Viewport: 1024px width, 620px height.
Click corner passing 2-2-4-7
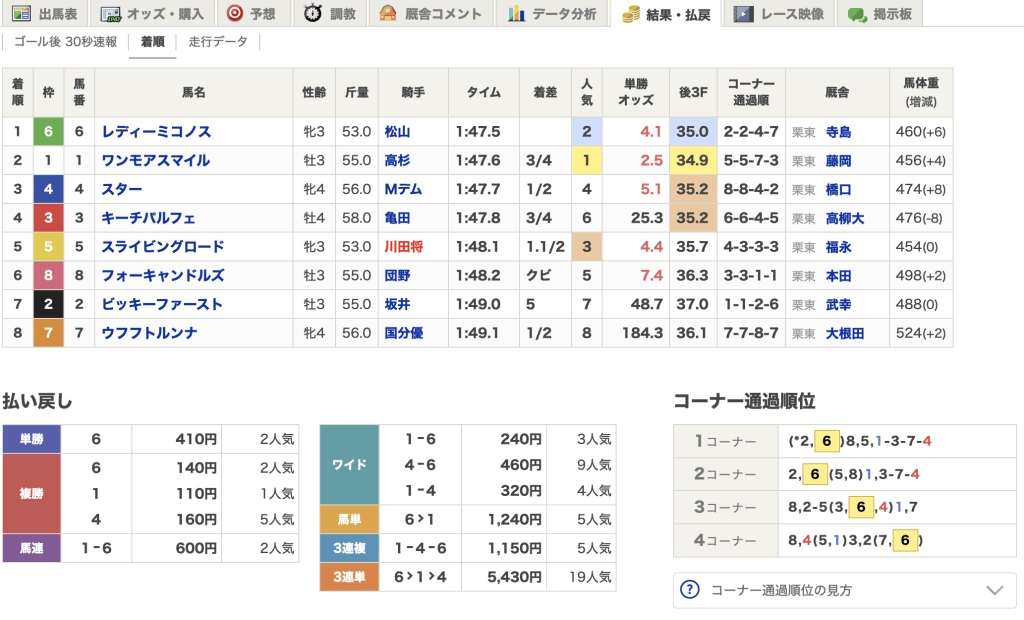751,131
